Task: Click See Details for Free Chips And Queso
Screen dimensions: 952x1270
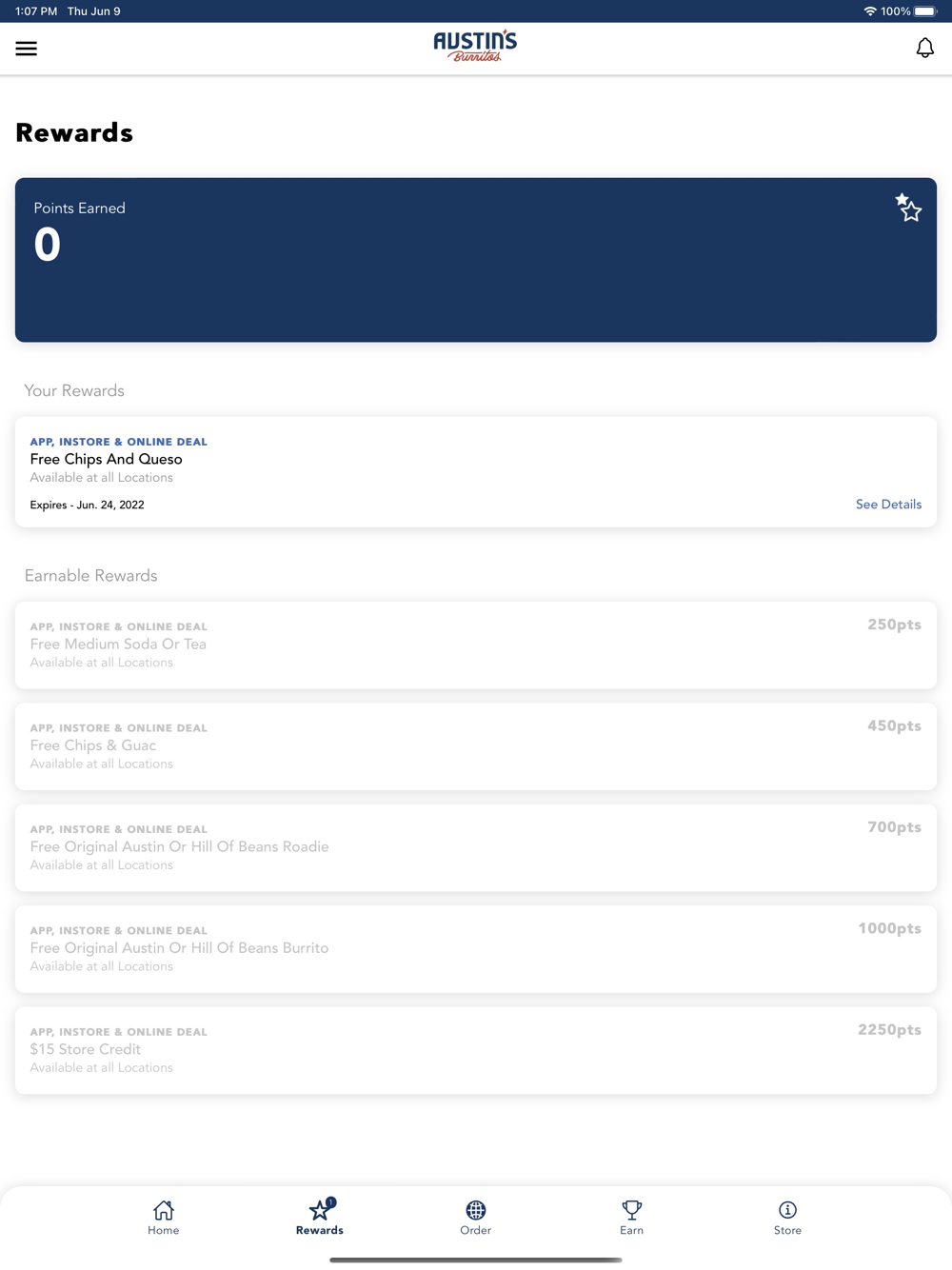Action: [x=888, y=505]
